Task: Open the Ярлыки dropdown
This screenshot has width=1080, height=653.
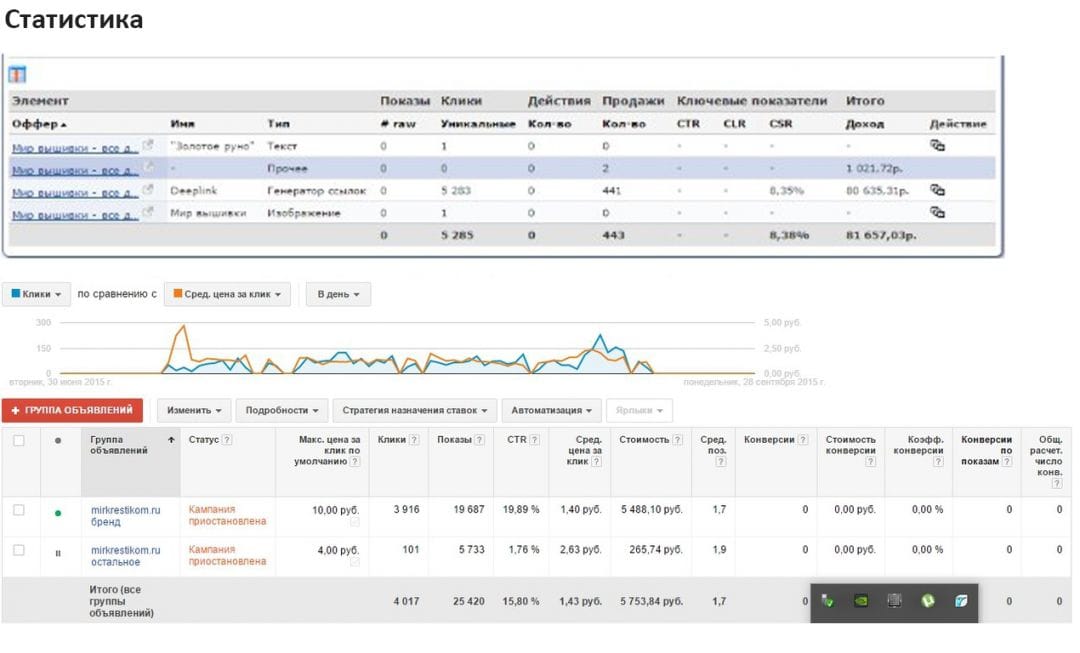Action: [639, 411]
